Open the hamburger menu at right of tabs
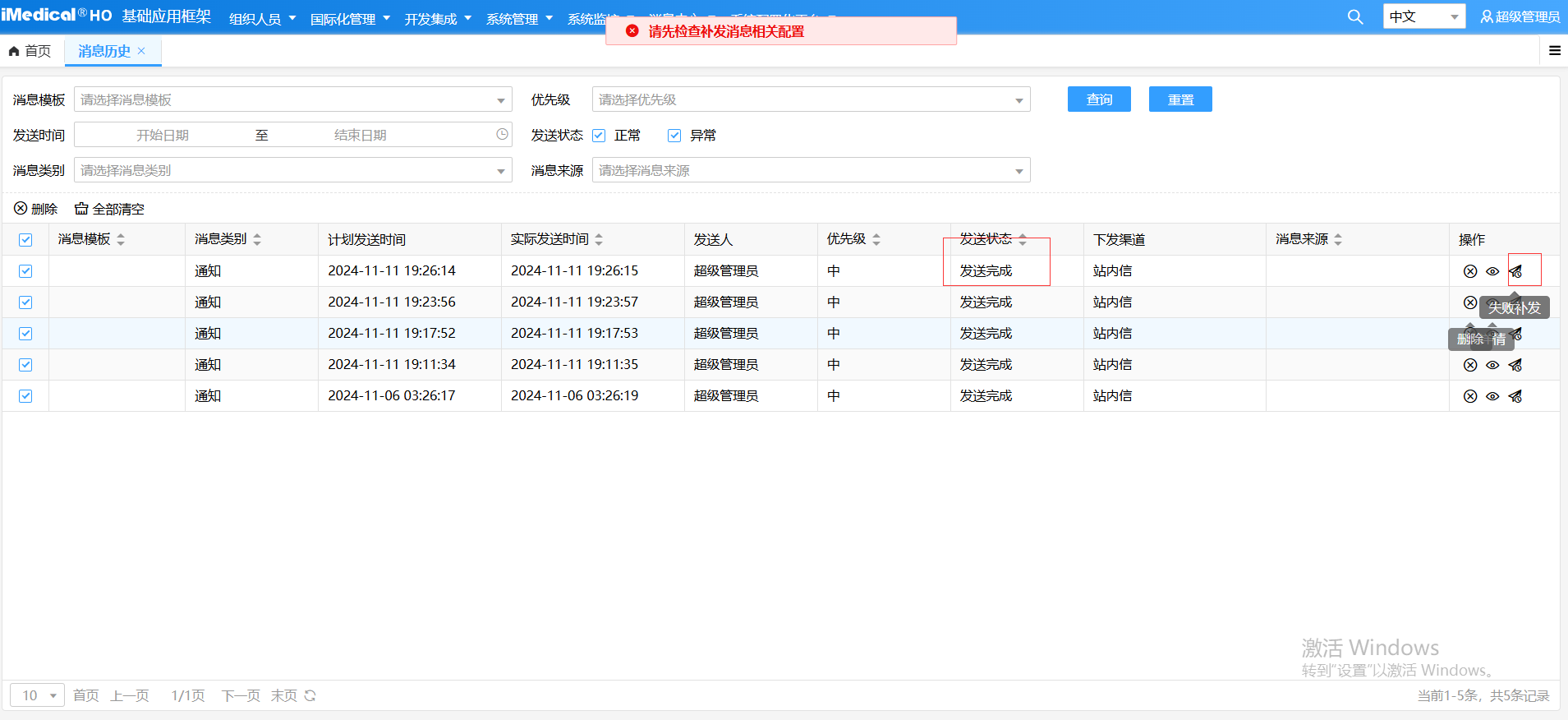The height and width of the screenshot is (720, 1568). [1554, 51]
